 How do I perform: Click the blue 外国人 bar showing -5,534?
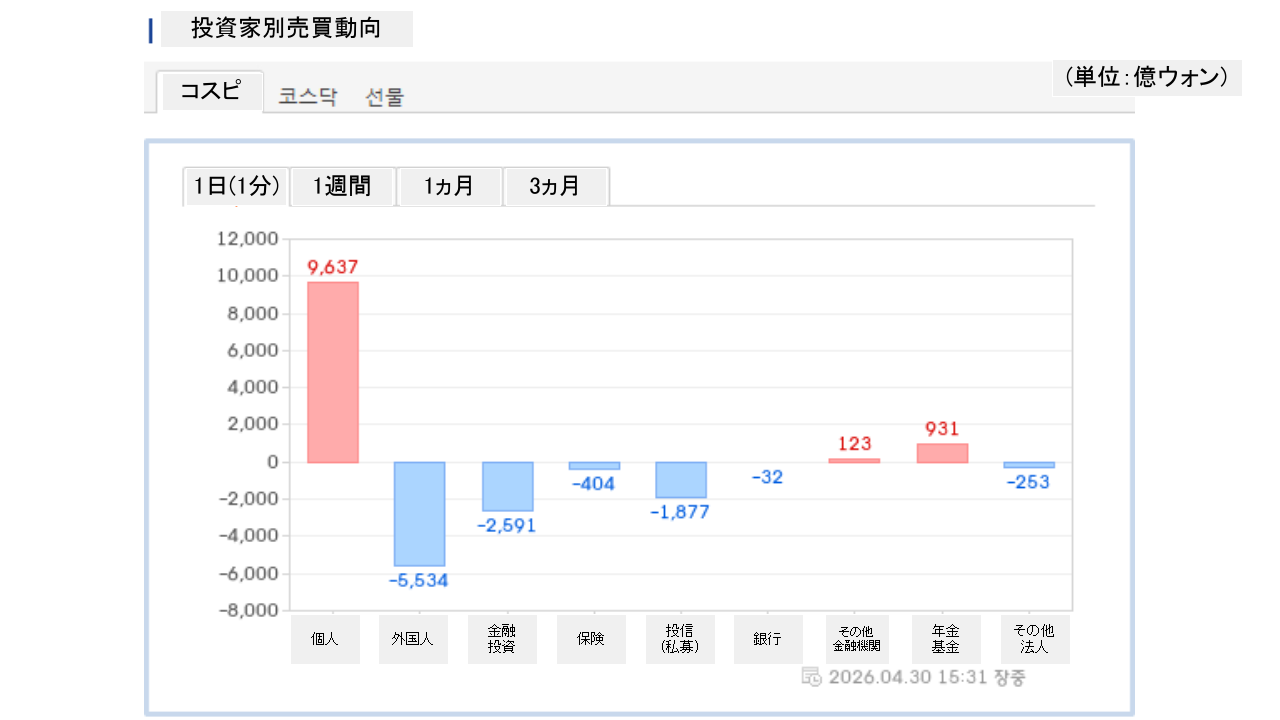coord(419,514)
